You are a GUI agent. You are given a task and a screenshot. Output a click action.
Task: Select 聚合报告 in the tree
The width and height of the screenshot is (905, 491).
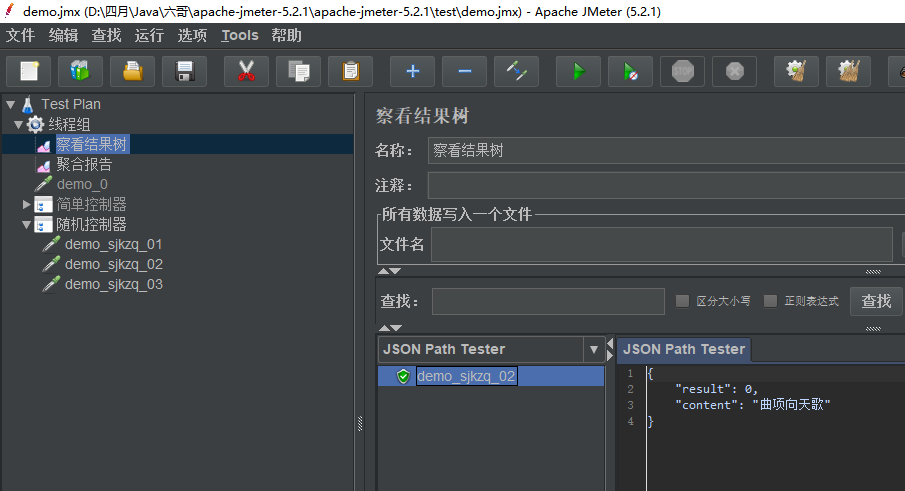click(x=84, y=164)
